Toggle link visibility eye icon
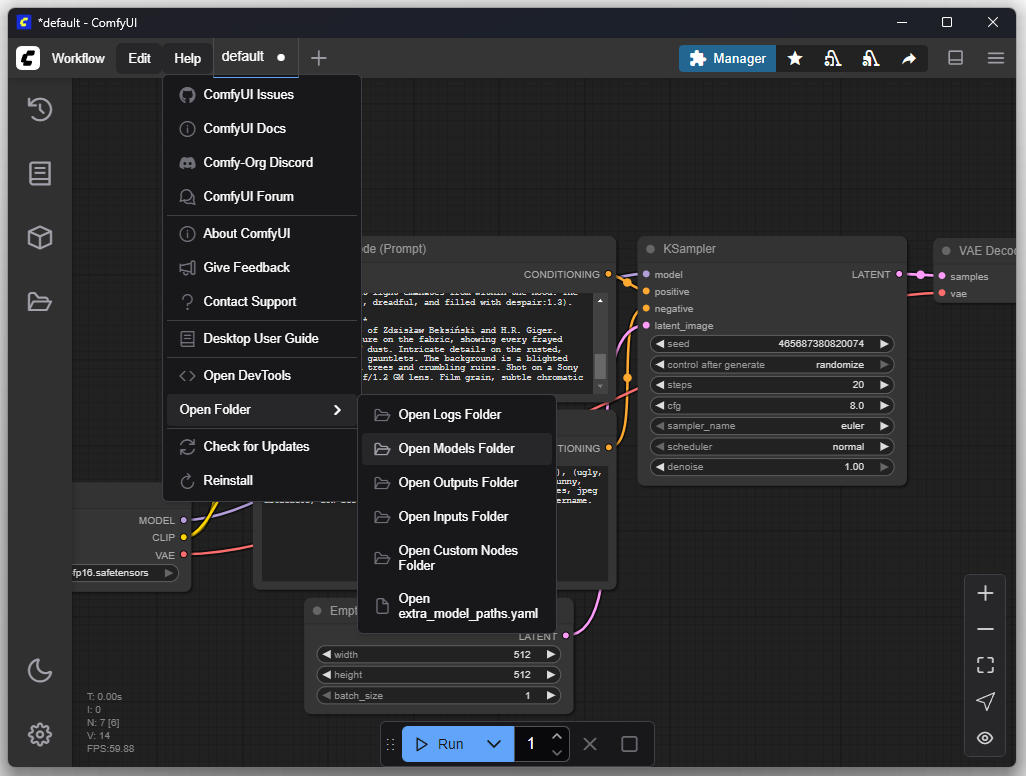This screenshot has height=776, width=1026. pos(985,738)
